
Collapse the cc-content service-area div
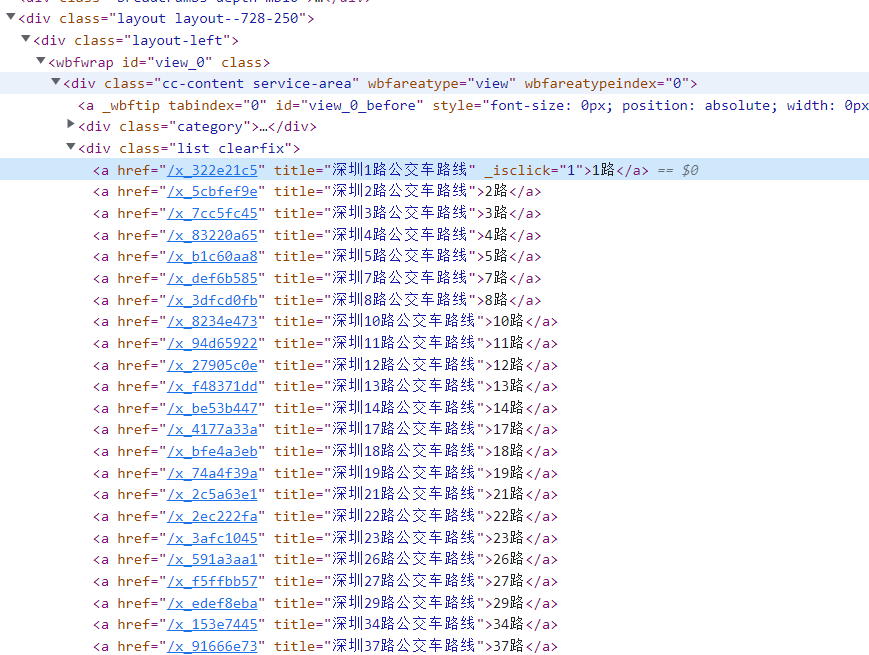pyautogui.click(x=55, y=82)
